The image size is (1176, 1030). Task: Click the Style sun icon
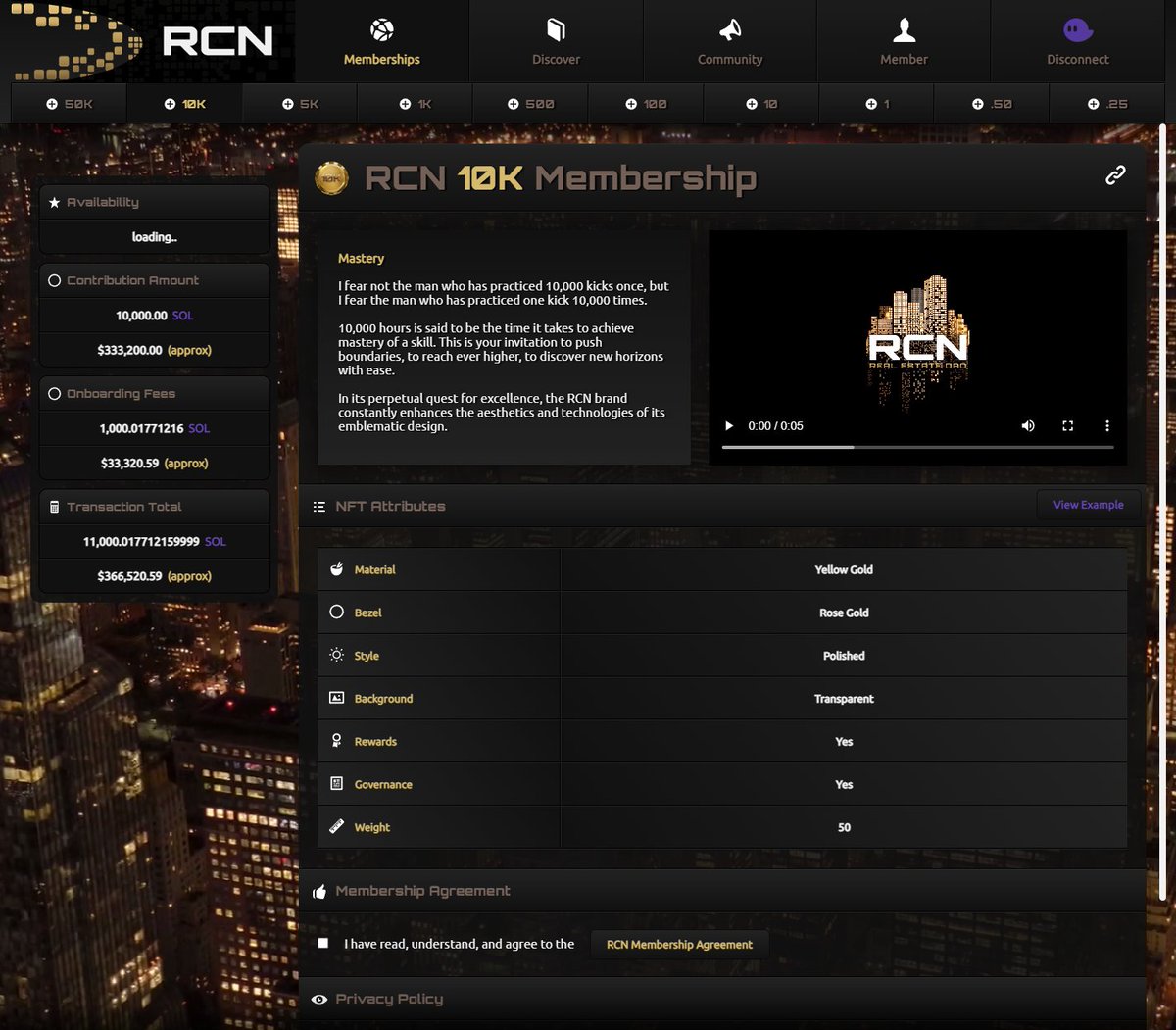pyautogui.click(x=336, y=655)
